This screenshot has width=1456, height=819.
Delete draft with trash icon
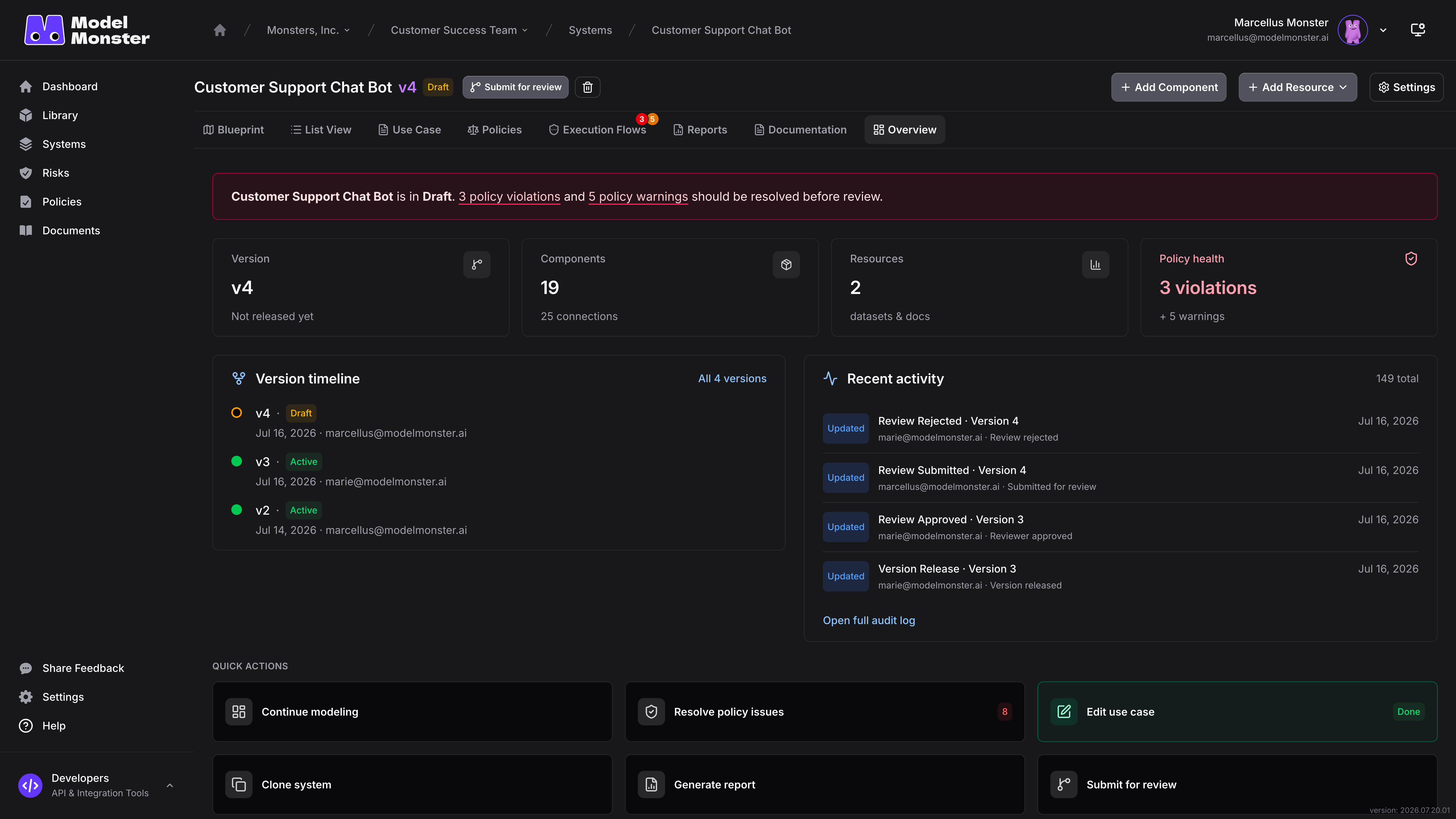(588, 87)
